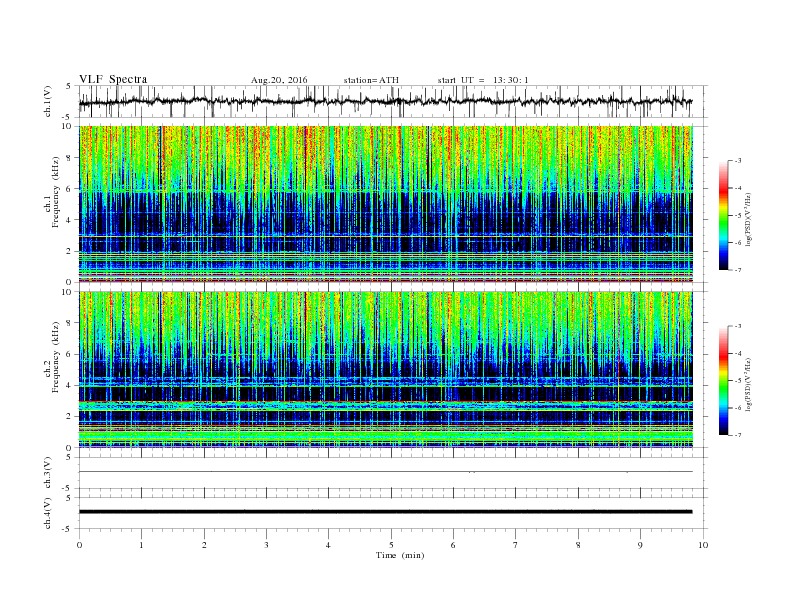The height and width of the screenshot is (612, 792).
Task: Click the ch.1 color bar 'log(PSD)' label
Action: point(749,220)
